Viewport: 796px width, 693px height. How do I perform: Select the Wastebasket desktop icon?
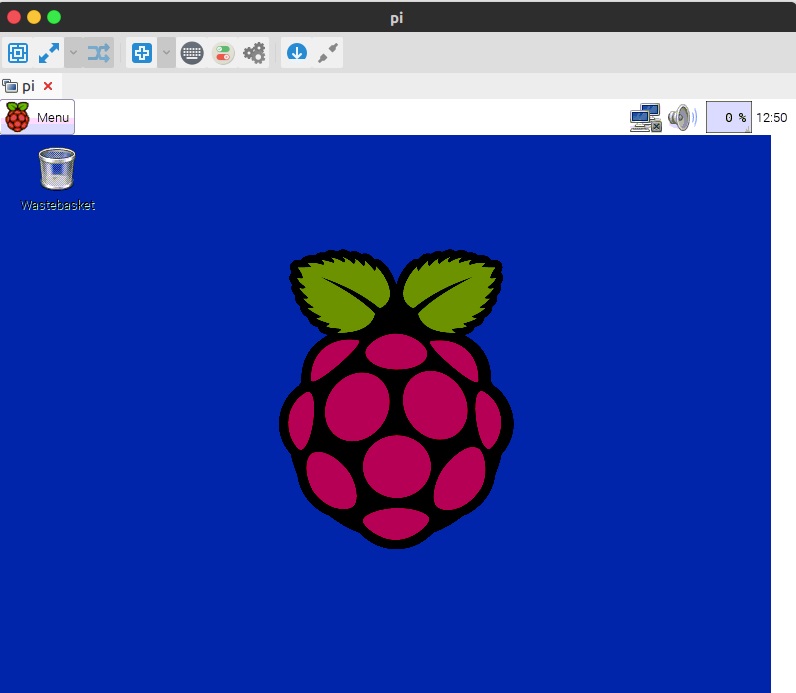coord(57,179)
